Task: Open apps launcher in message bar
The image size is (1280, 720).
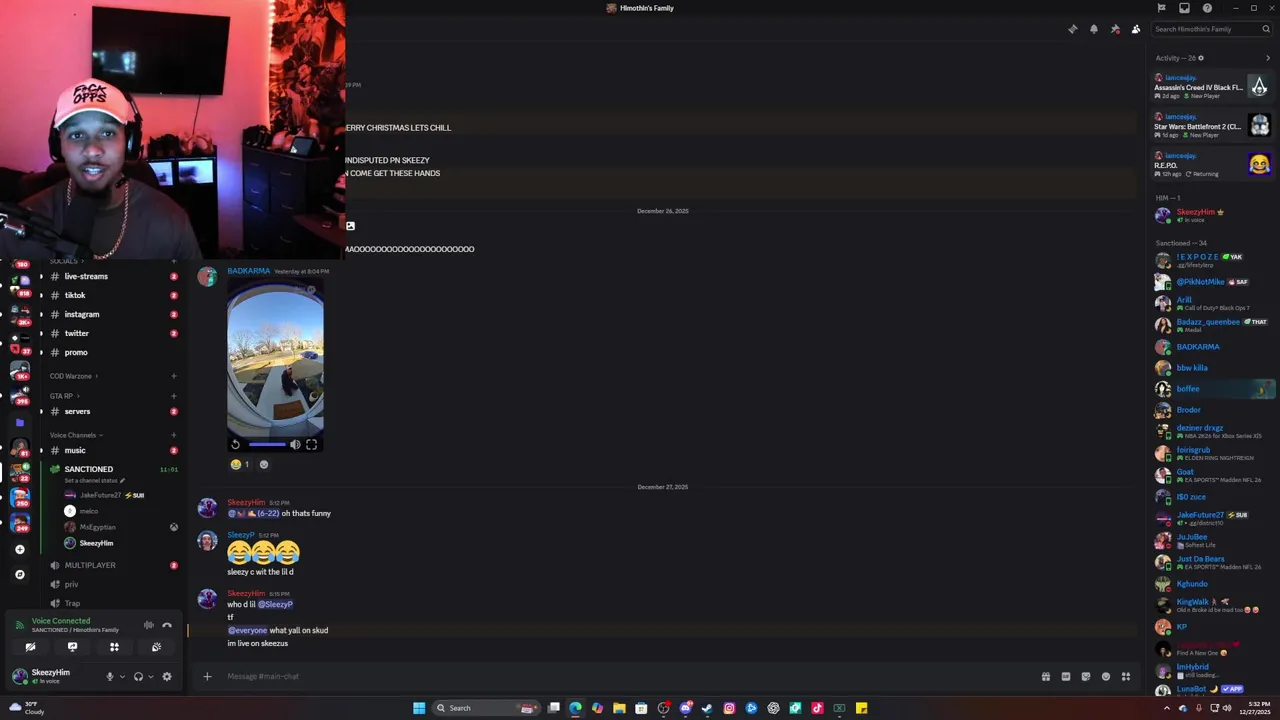Action: (x=1126, y=677)
